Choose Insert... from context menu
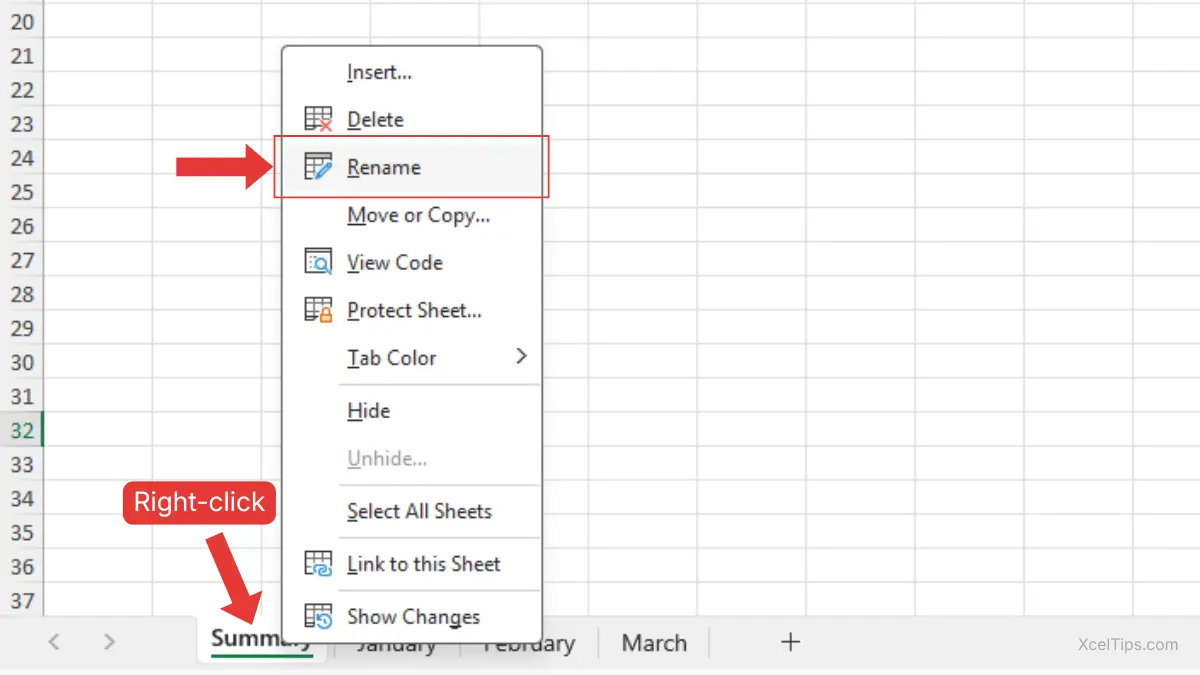 tap(379, 72)
